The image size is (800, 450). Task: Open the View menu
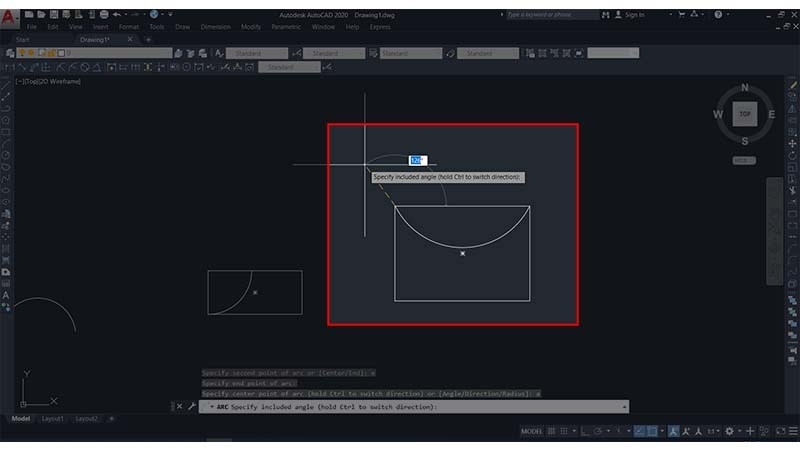coord(76,27)
